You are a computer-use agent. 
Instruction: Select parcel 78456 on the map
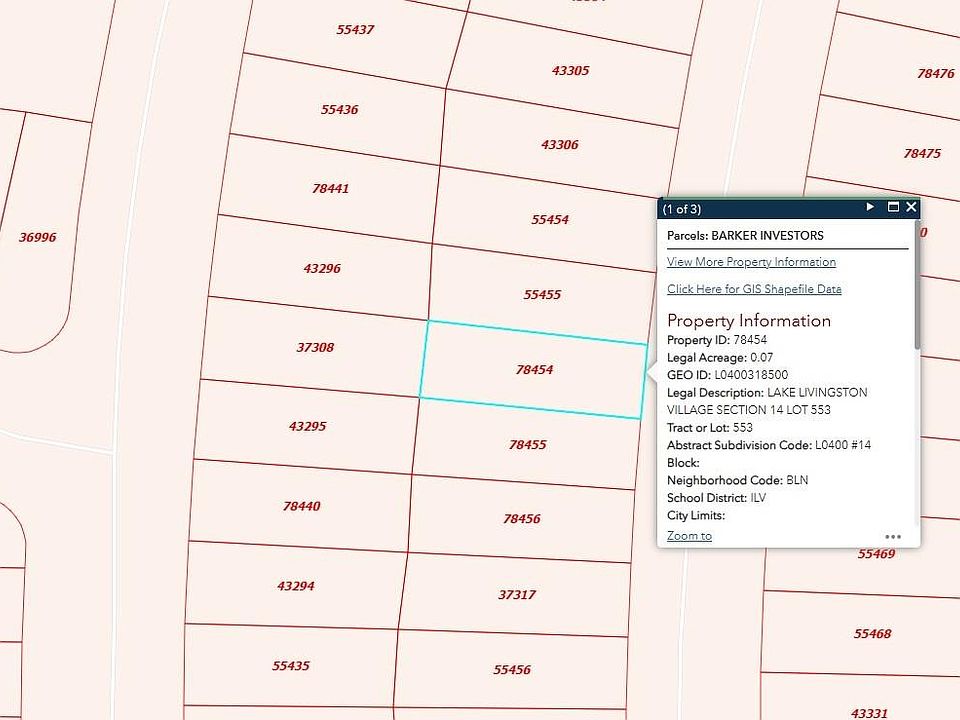click(x=522, y=519)
